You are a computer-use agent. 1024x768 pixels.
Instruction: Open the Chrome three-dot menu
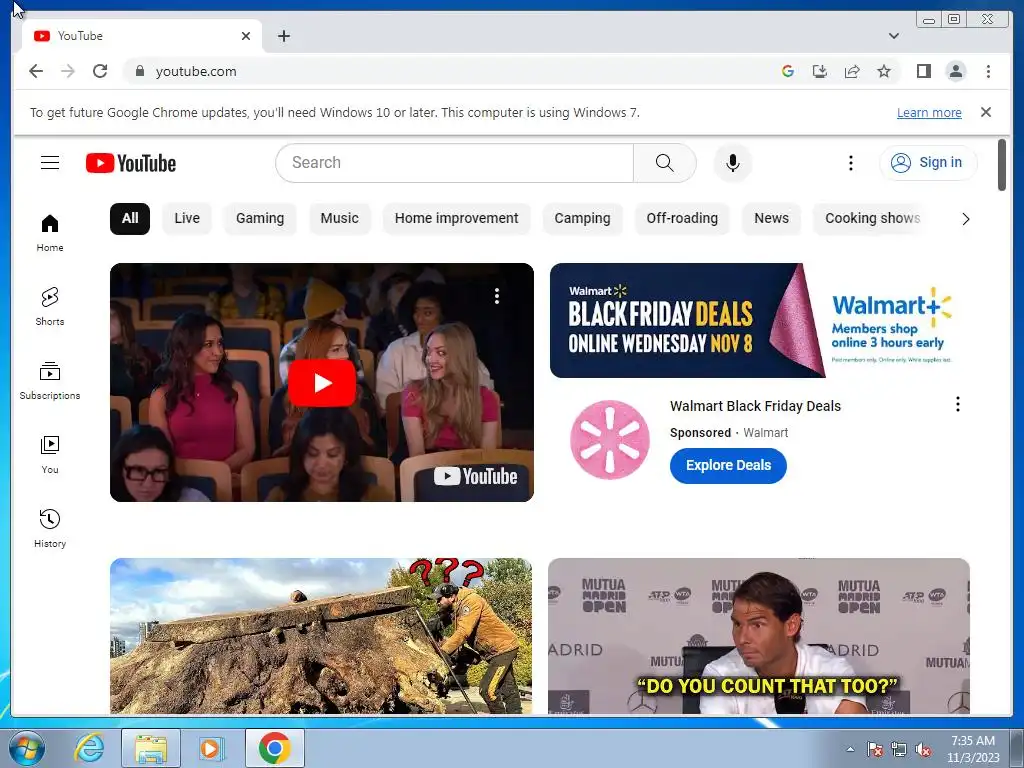tap(988, 71)
